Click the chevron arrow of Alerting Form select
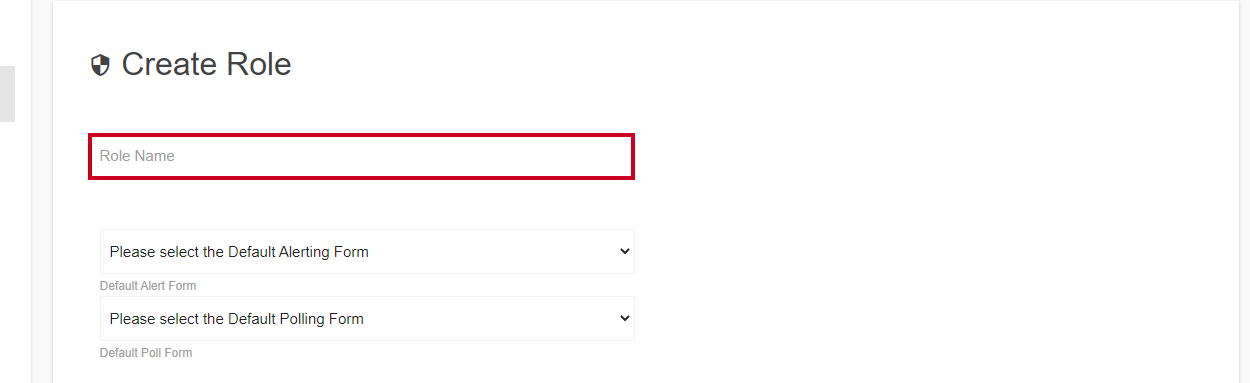 pos(625,251)
